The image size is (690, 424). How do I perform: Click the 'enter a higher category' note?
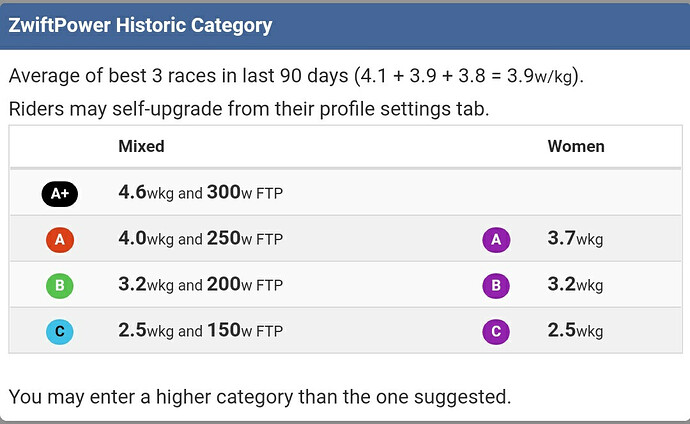click(260, 397)
